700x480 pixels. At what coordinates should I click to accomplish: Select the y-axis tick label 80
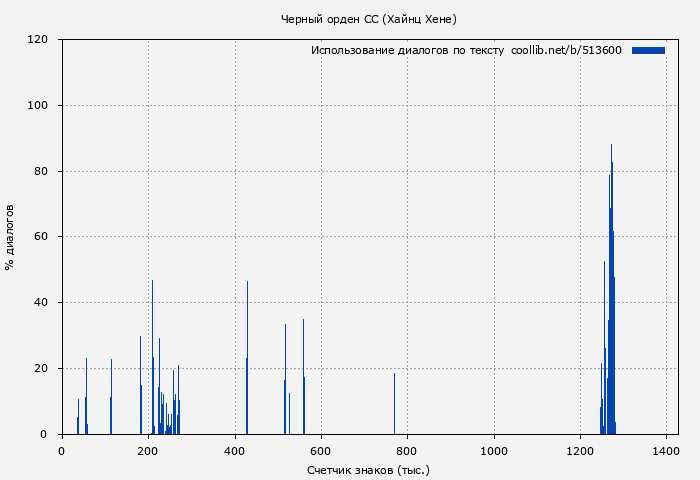point(41,172)
